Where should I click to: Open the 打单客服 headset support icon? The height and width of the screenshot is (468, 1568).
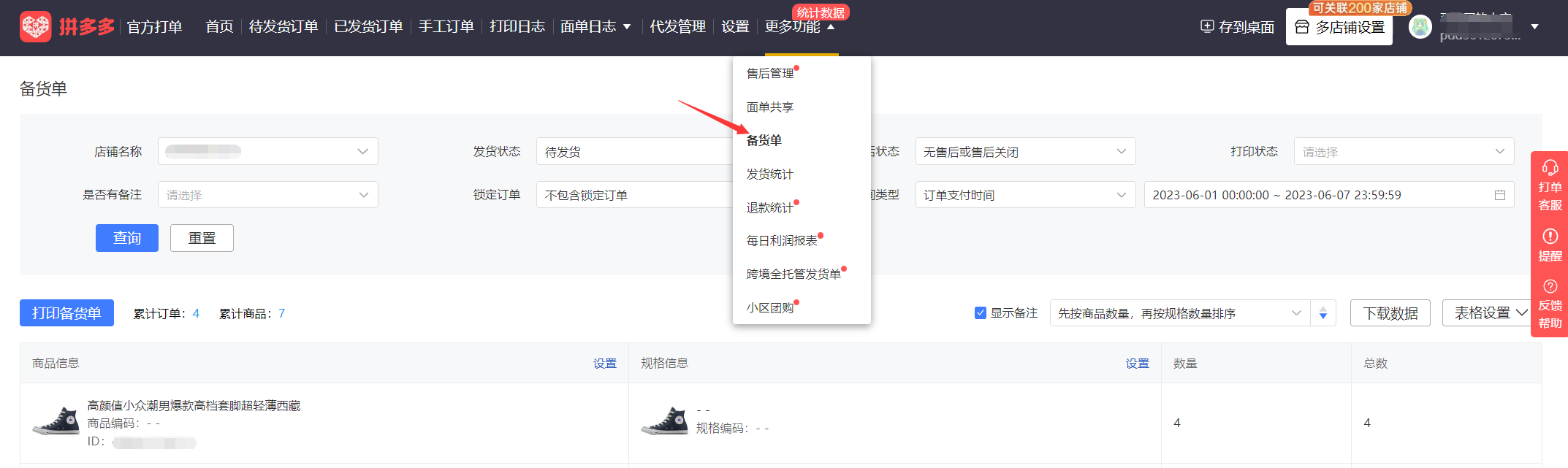point(1550,167)
